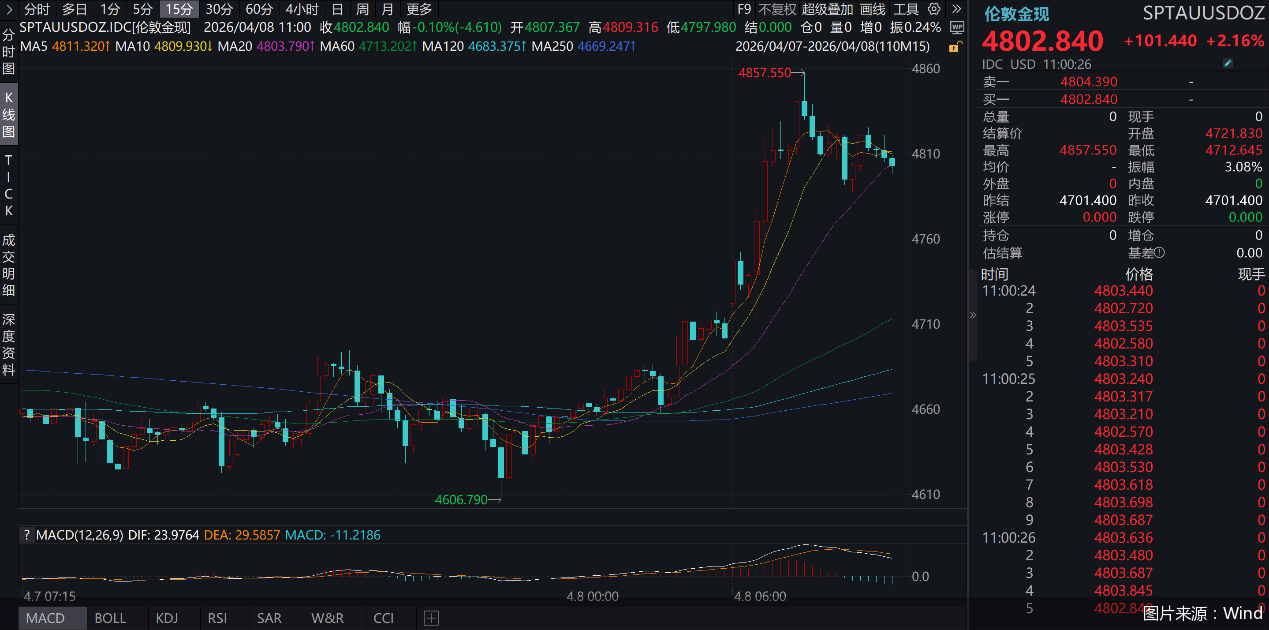Expand the 更多 time period menu
The image size is (1269, 630).
(x=419, y=9)
